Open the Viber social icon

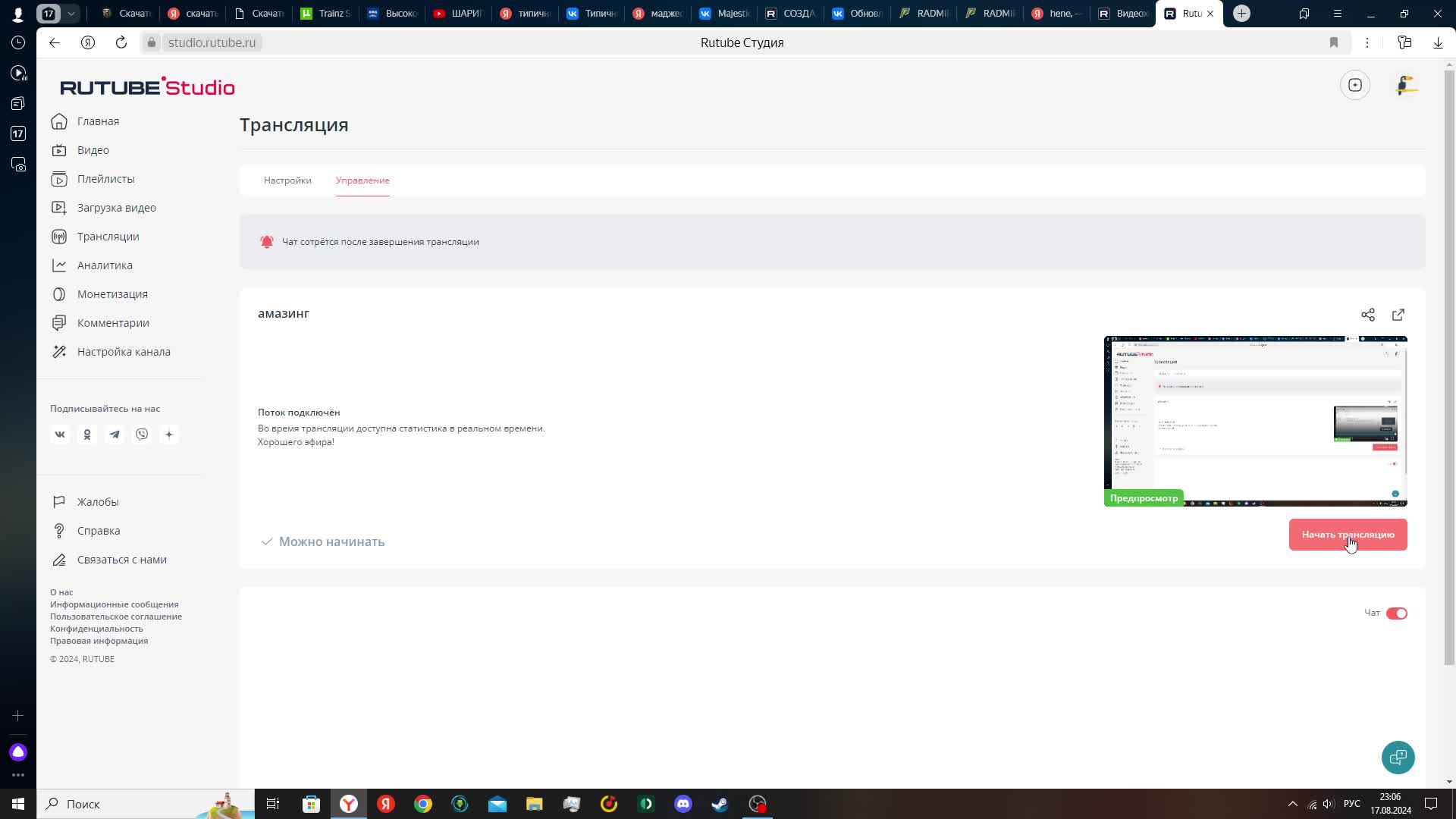(142, 435)
